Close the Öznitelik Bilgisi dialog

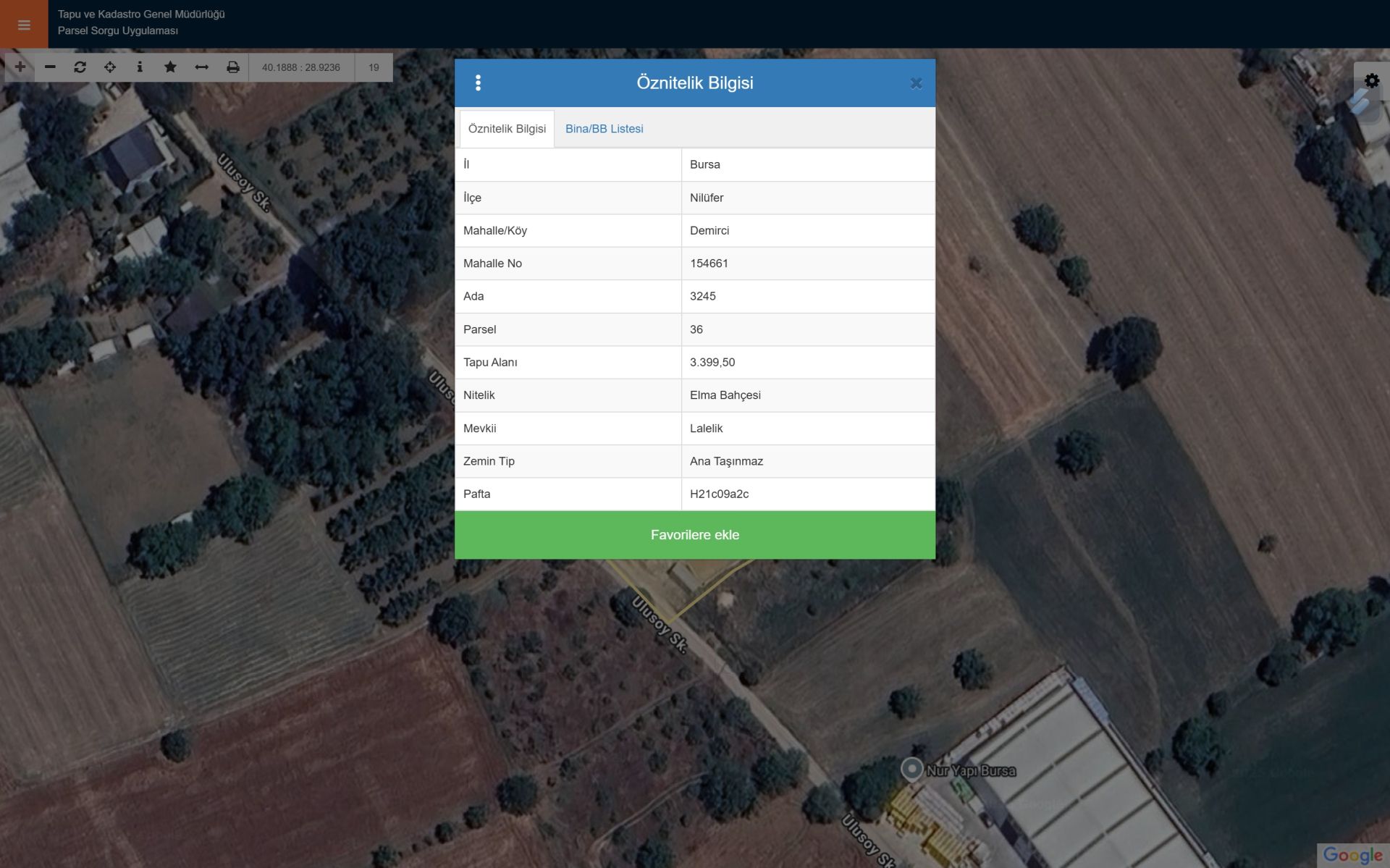point(916,83)
